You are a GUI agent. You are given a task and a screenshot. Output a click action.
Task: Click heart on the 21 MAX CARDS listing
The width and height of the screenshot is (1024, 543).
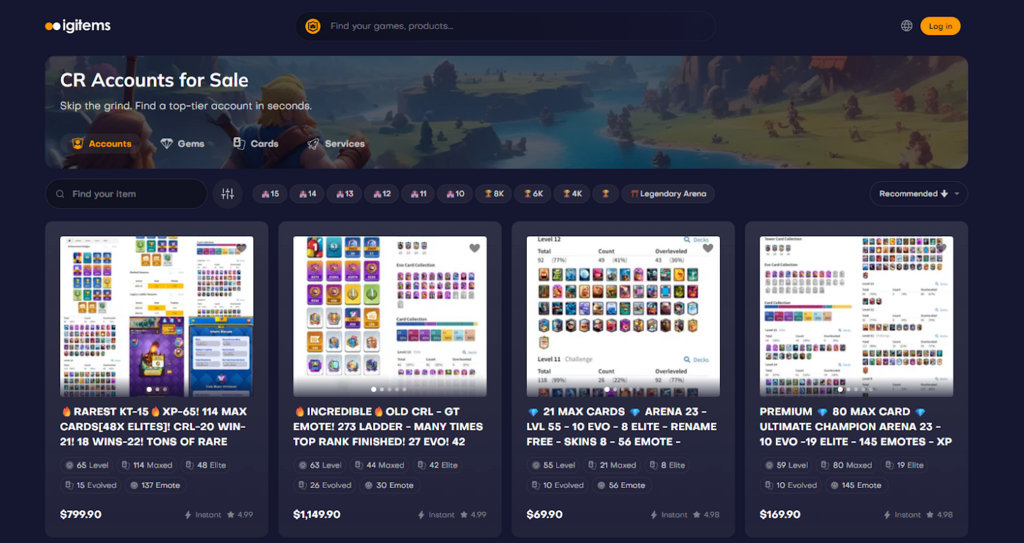pyautogui.click(x=708, y=248)
